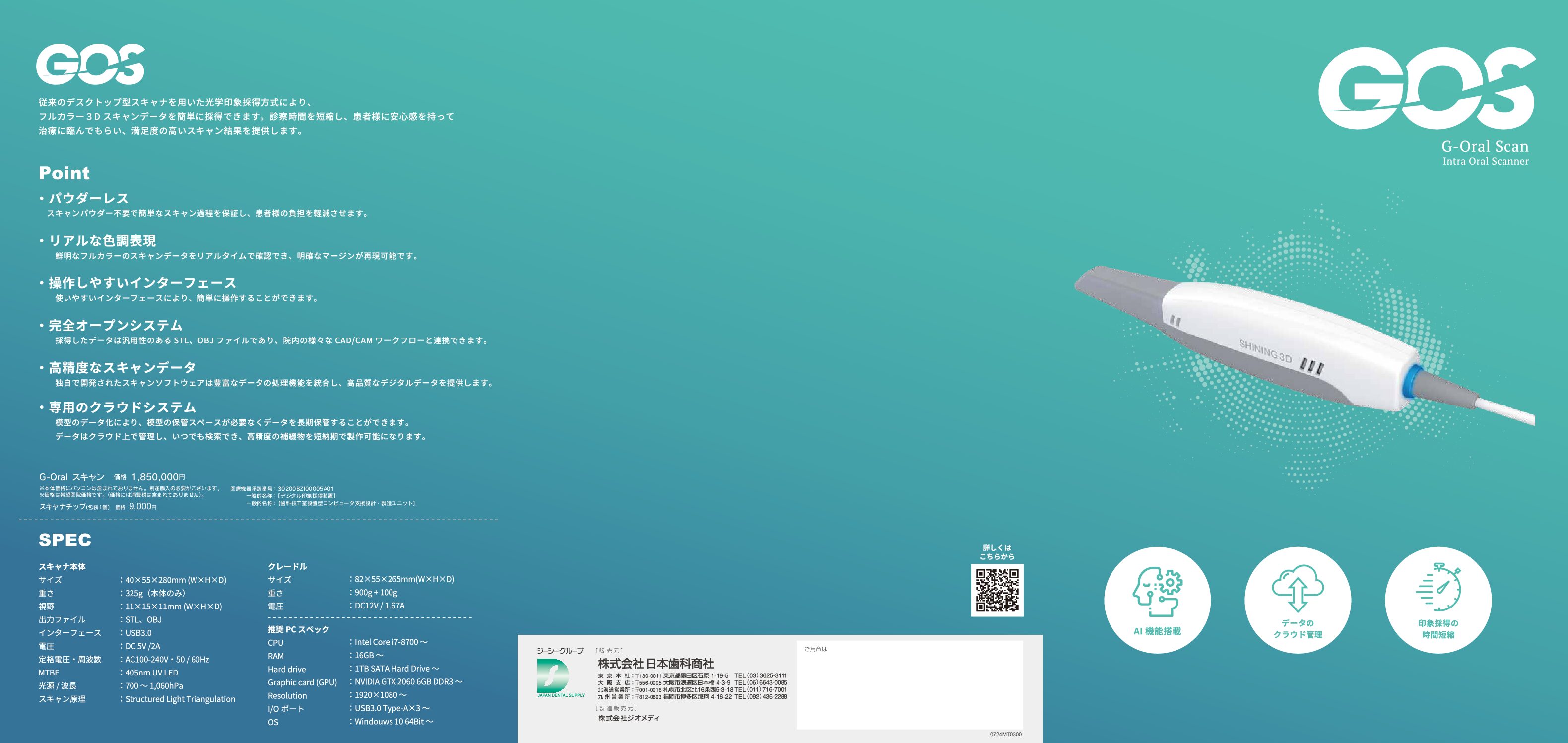This screenshot has height=743, width=1568.
Task: Click the Intra Oral Scanner subtitle
Action: 1485,161
